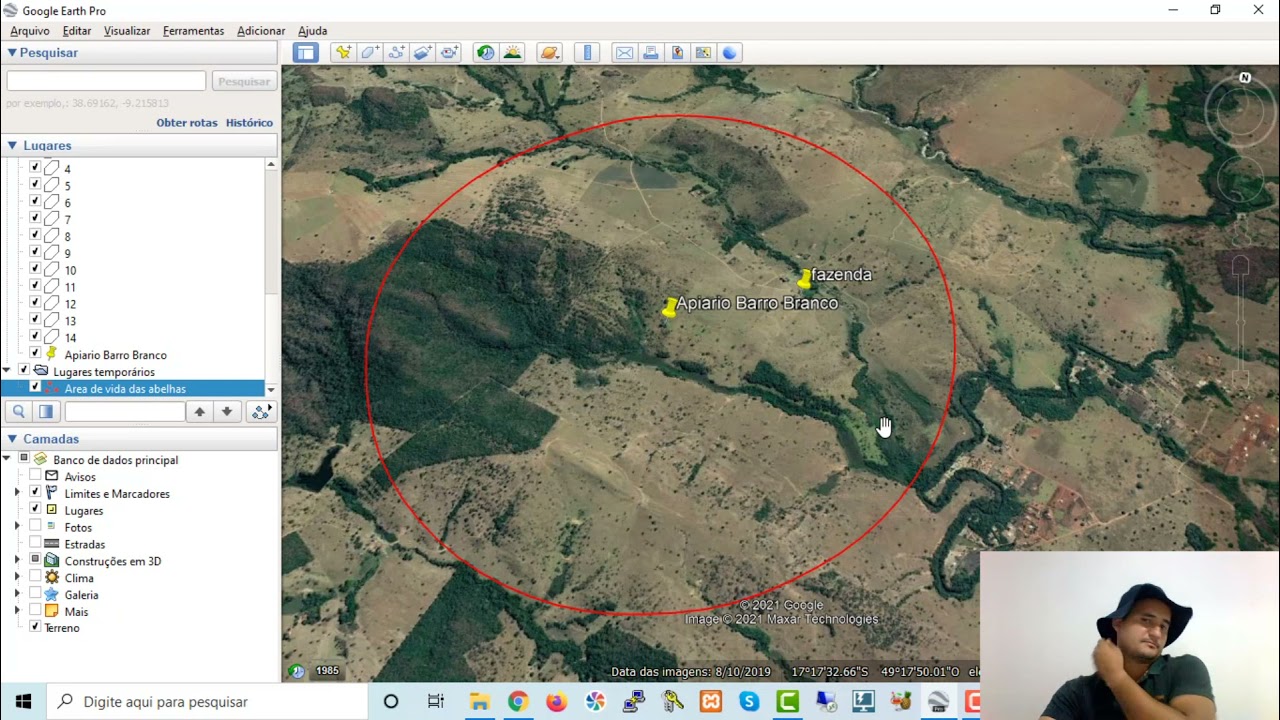1280x720 pixels.
Task: Open the Ferramentas menu
Action: pos(194,31)
